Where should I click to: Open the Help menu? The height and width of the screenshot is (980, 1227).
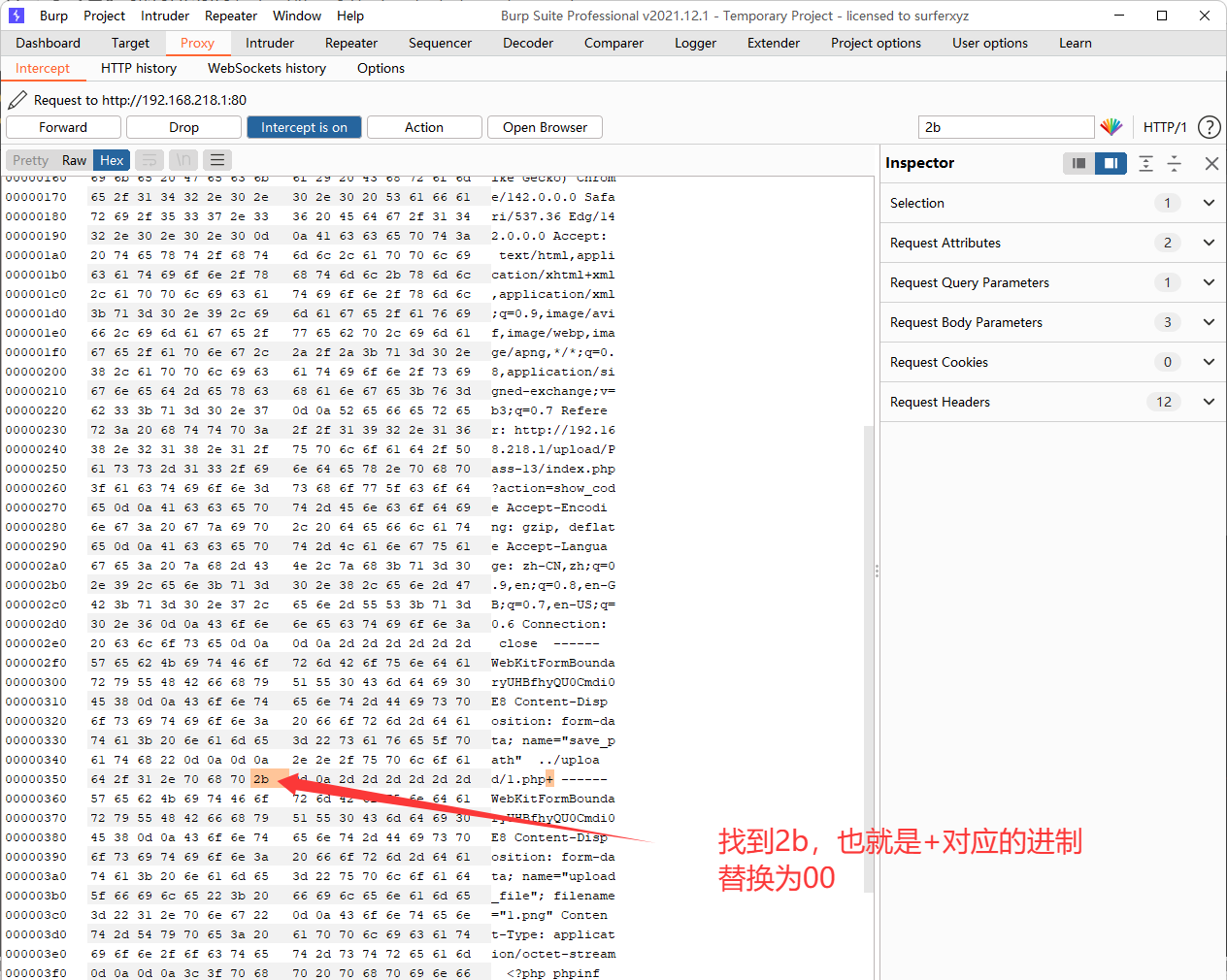(350, 16)
